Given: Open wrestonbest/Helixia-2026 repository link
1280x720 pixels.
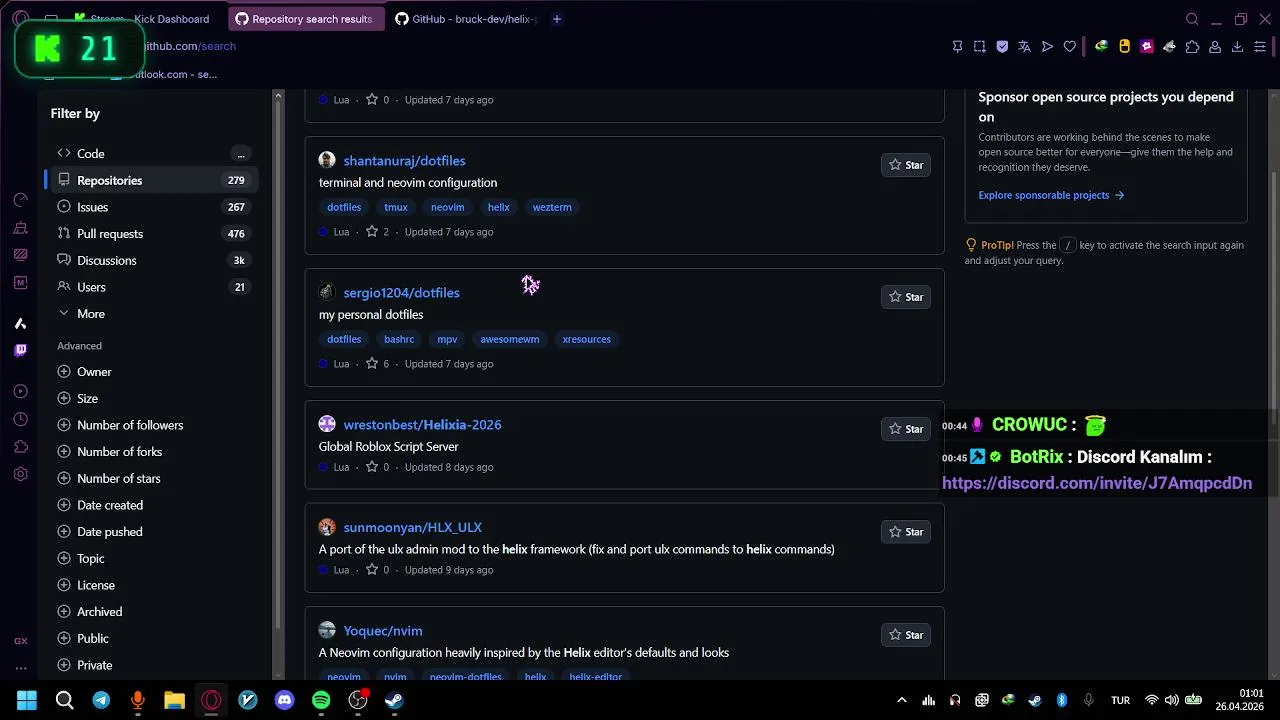Looking at the screenshot, I should (422, 425).
